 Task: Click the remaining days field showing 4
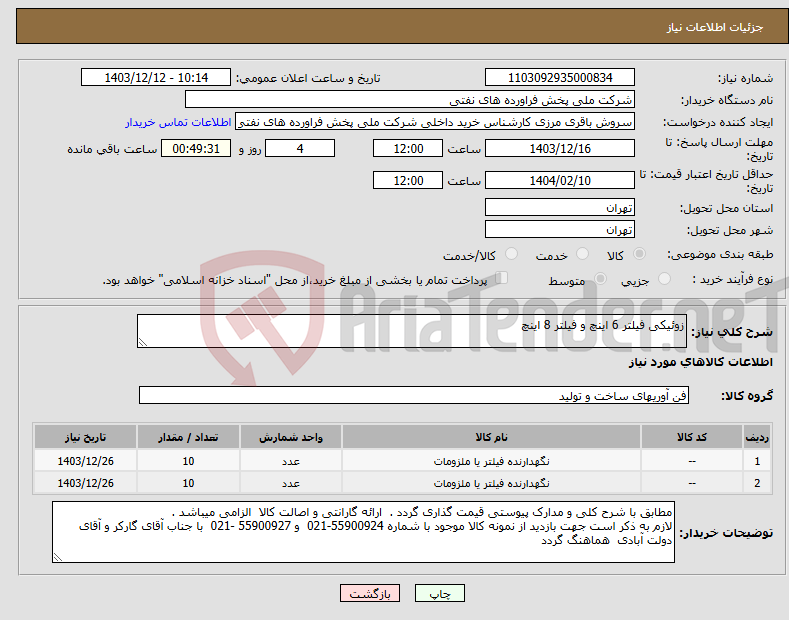[x=300, y=148]
